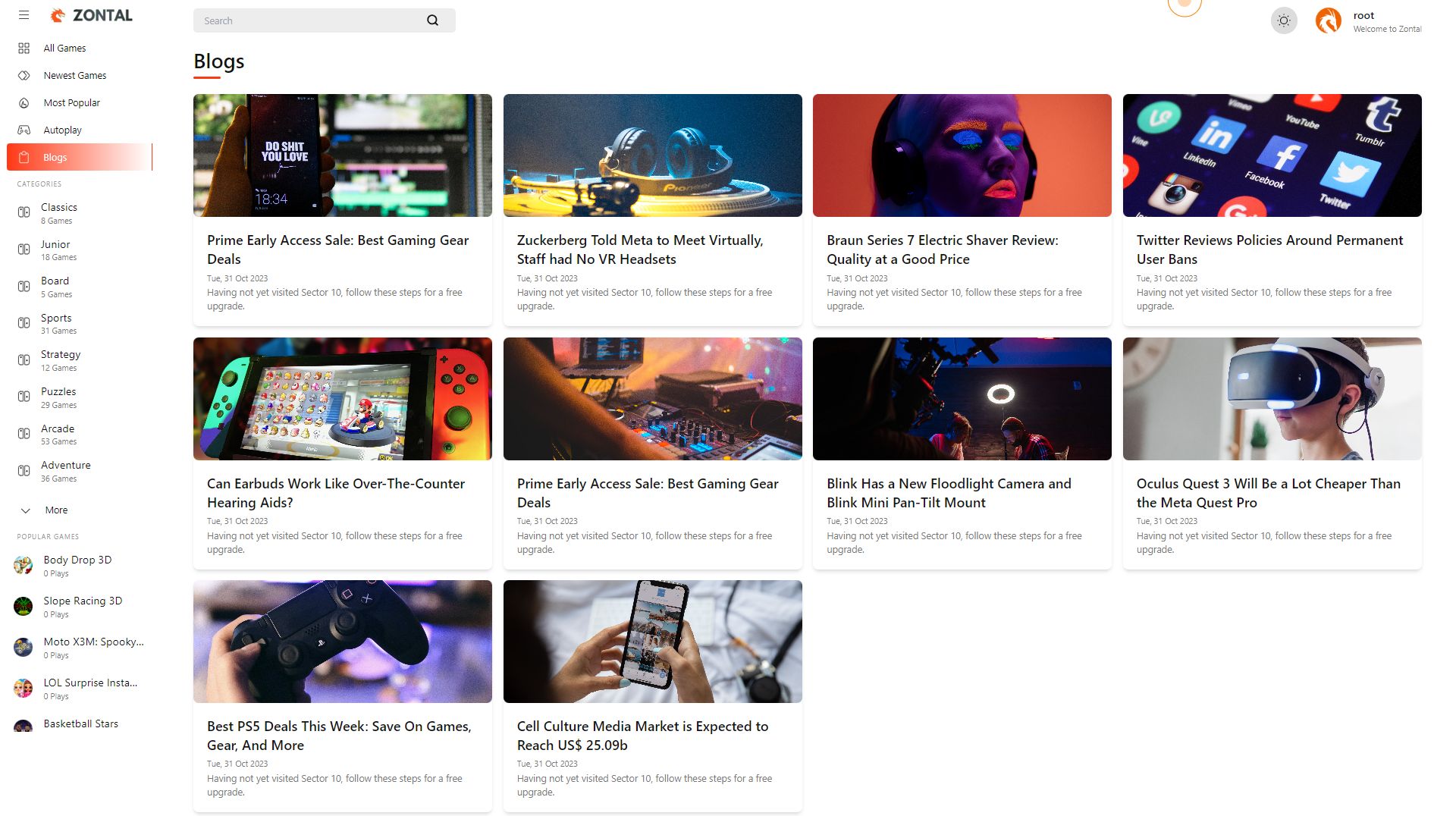Open the Arcade category link
This screenshot has width=1456, height=816.
58,428
